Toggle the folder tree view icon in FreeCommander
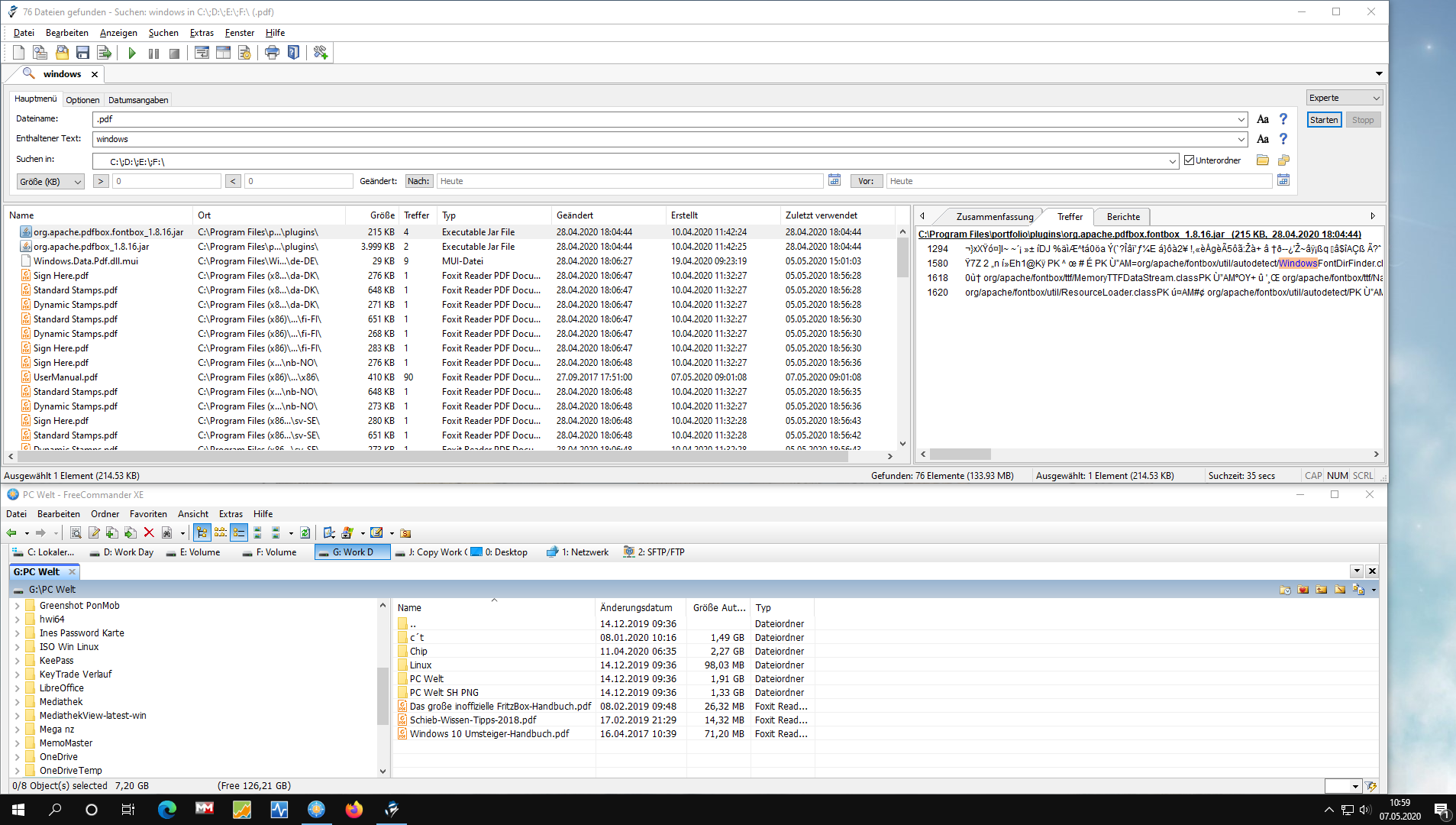The height and width of the screenshot is (825, 1456). [x=202, y=533]
